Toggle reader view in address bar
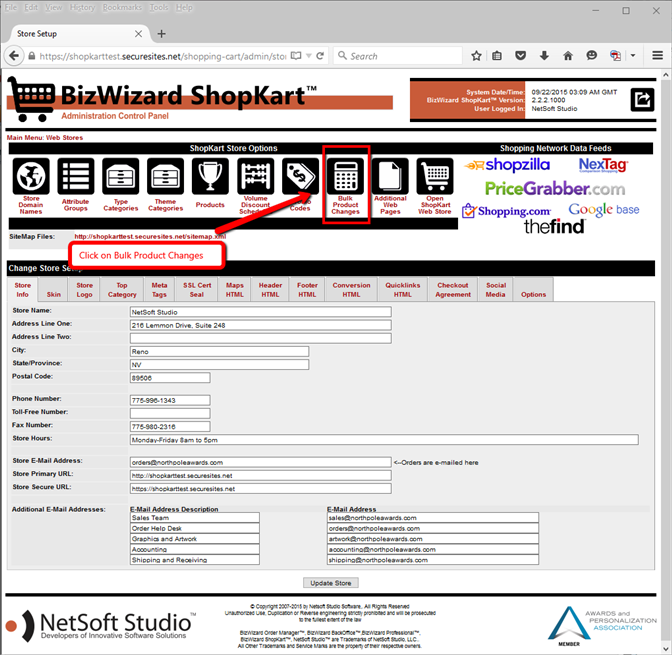672x655 pixels. pos(296,56)
